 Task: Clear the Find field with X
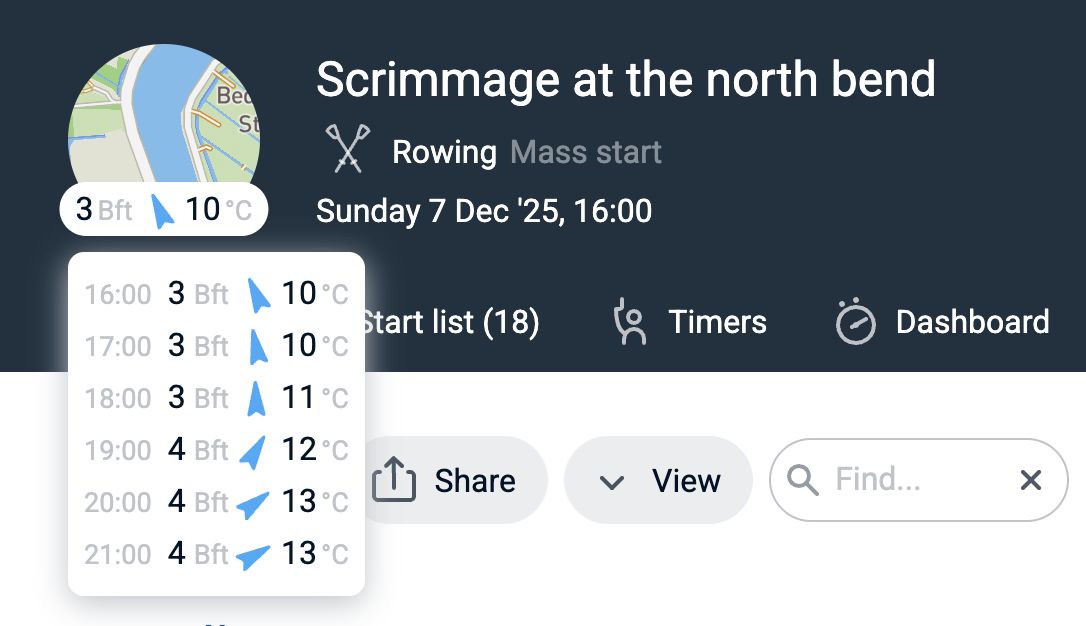[1030, 480]
